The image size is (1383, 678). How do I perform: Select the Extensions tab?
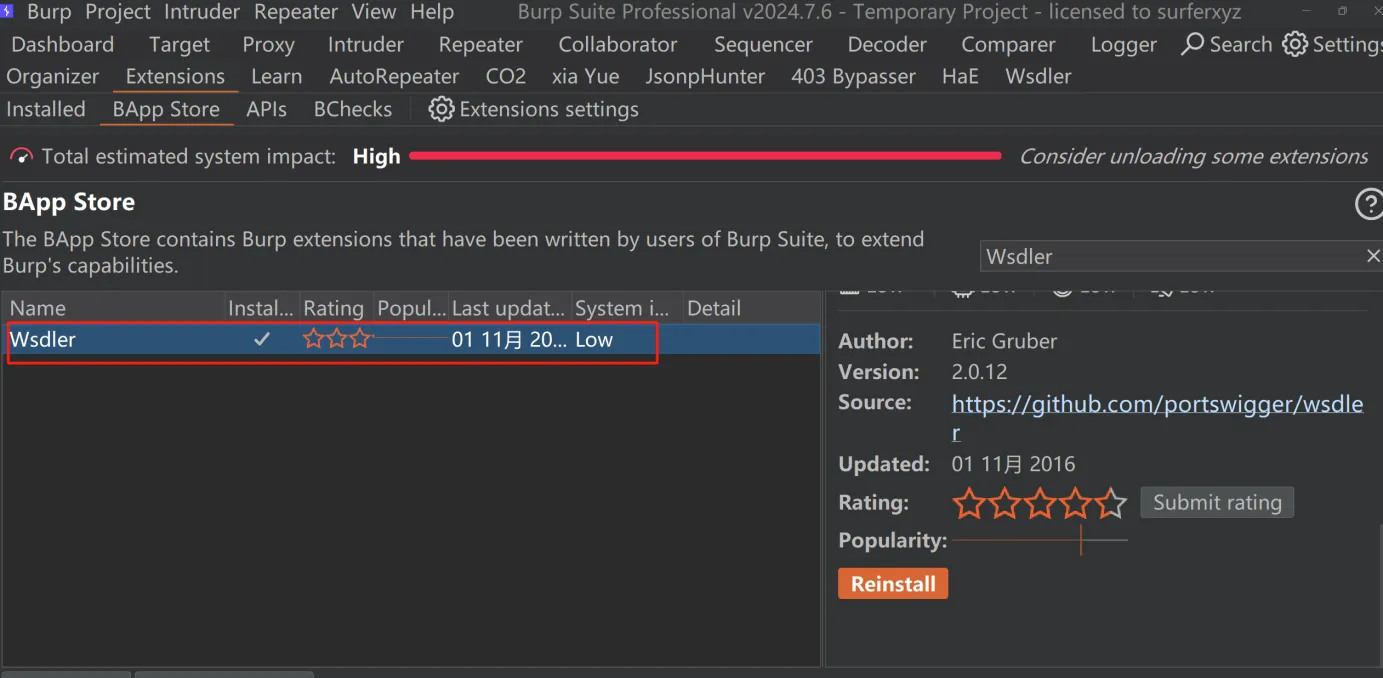tap(175, 77)
